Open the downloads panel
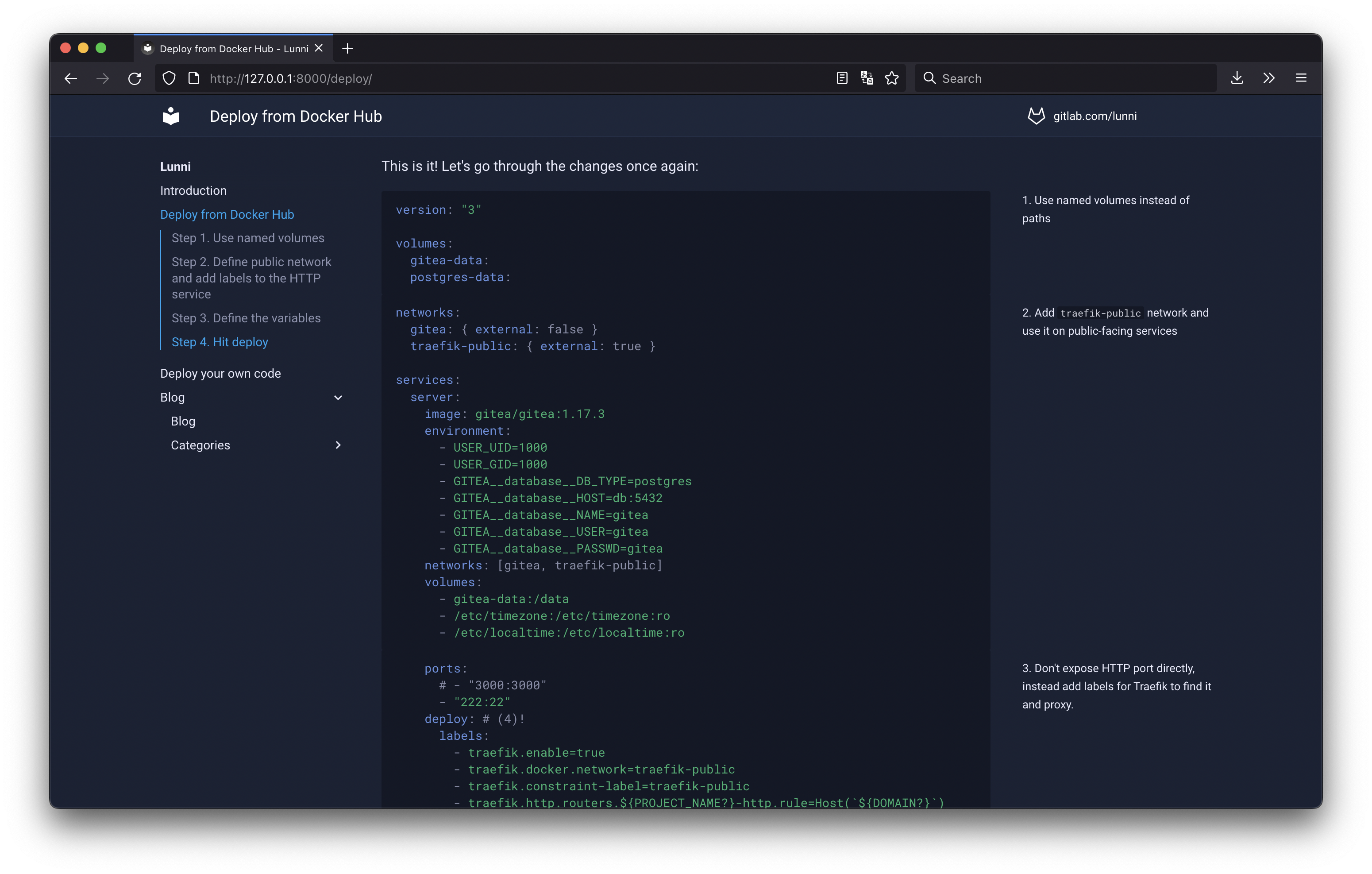 tap(1237, 78)
